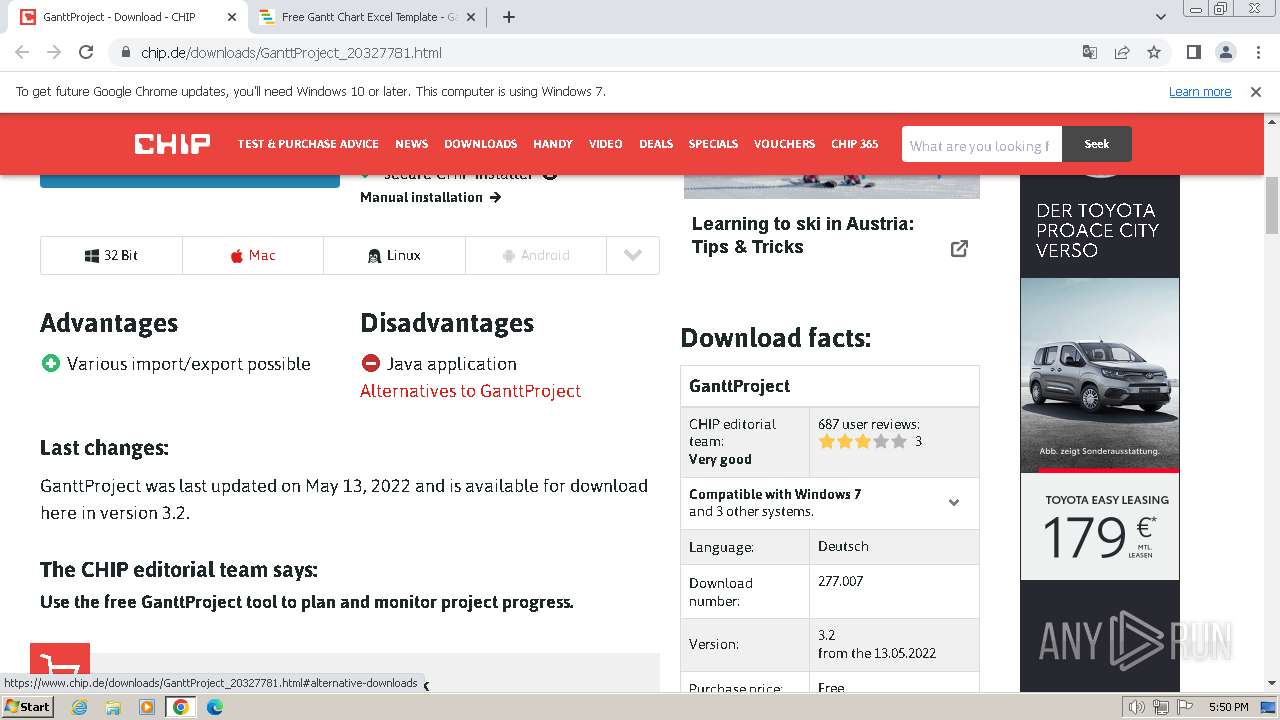Reload the current page

[86, 52]
